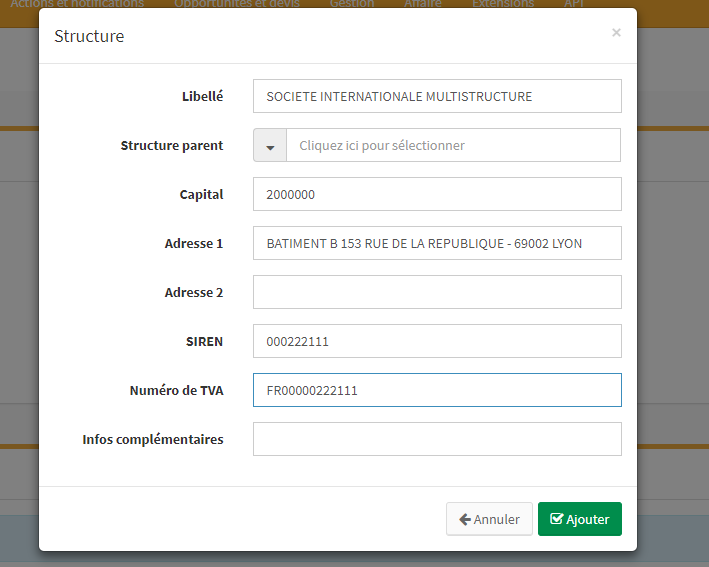709x567 pixels.
Task: Open the Affaire menu behind dialog
Action: click(423, 4)
